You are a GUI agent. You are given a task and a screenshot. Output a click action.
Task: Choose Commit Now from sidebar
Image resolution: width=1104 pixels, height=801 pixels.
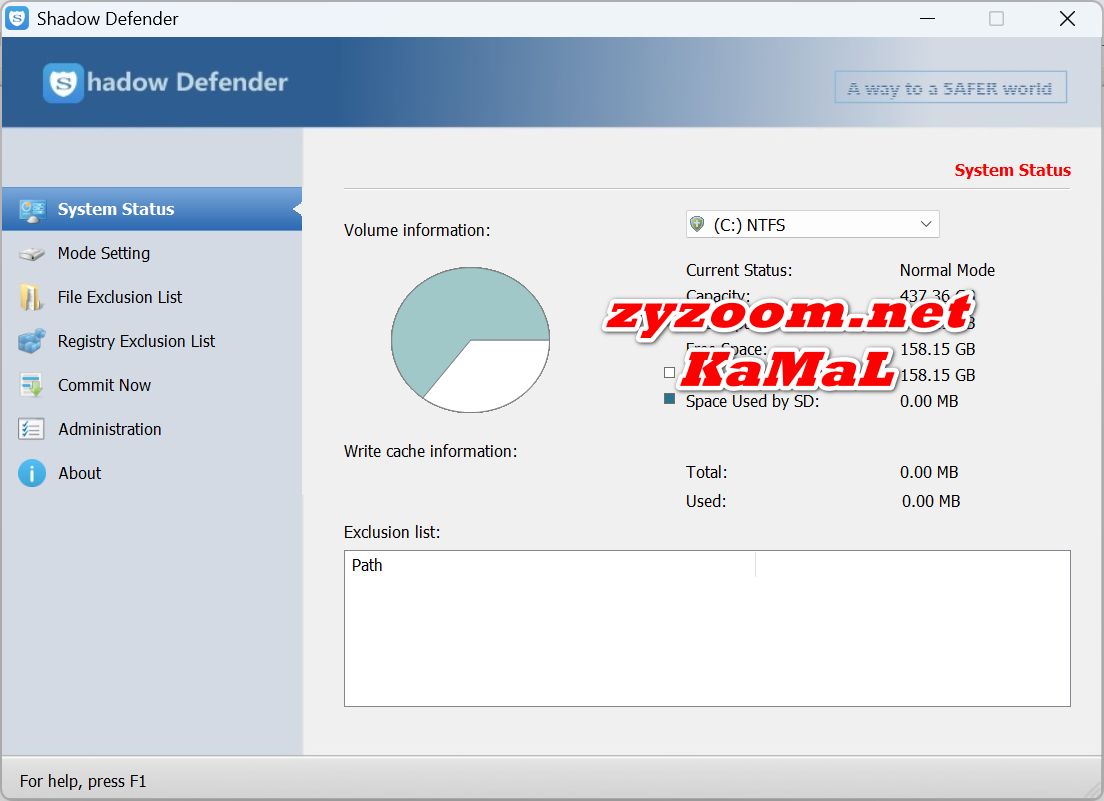pyautogui.click(x=151, y=385)
